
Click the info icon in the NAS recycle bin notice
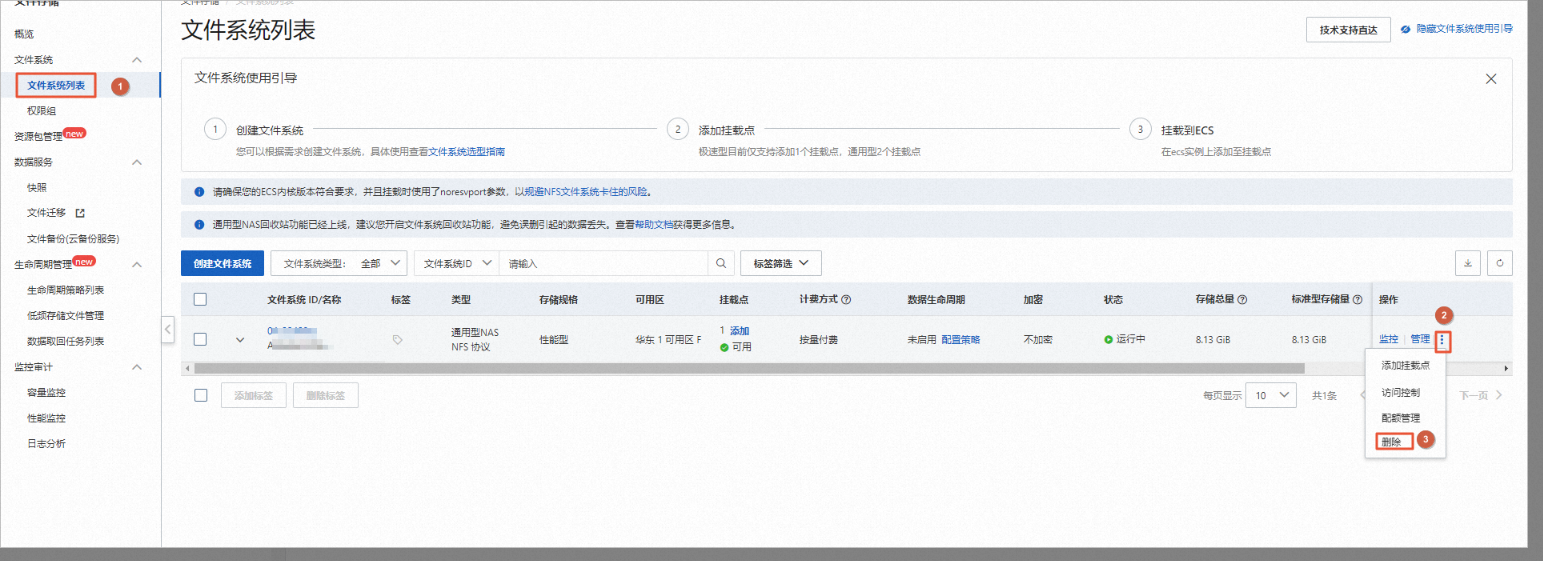point(199,225)
